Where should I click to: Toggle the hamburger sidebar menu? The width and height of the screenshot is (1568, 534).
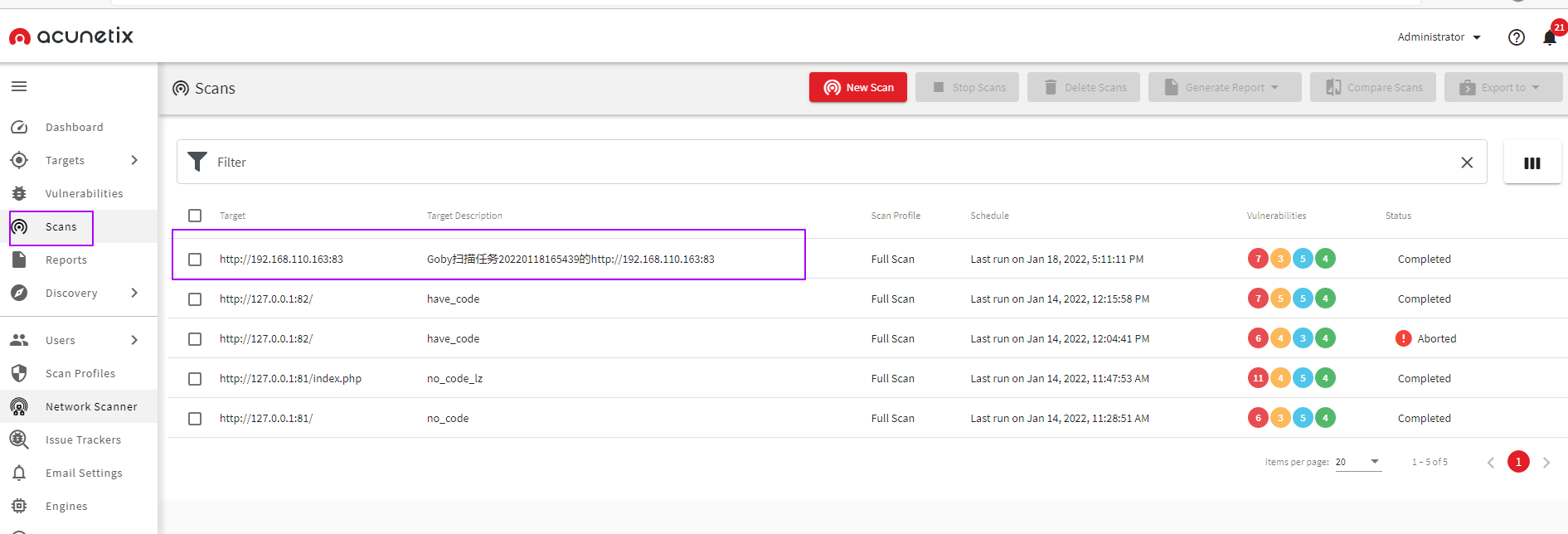(x=19, y=86)
